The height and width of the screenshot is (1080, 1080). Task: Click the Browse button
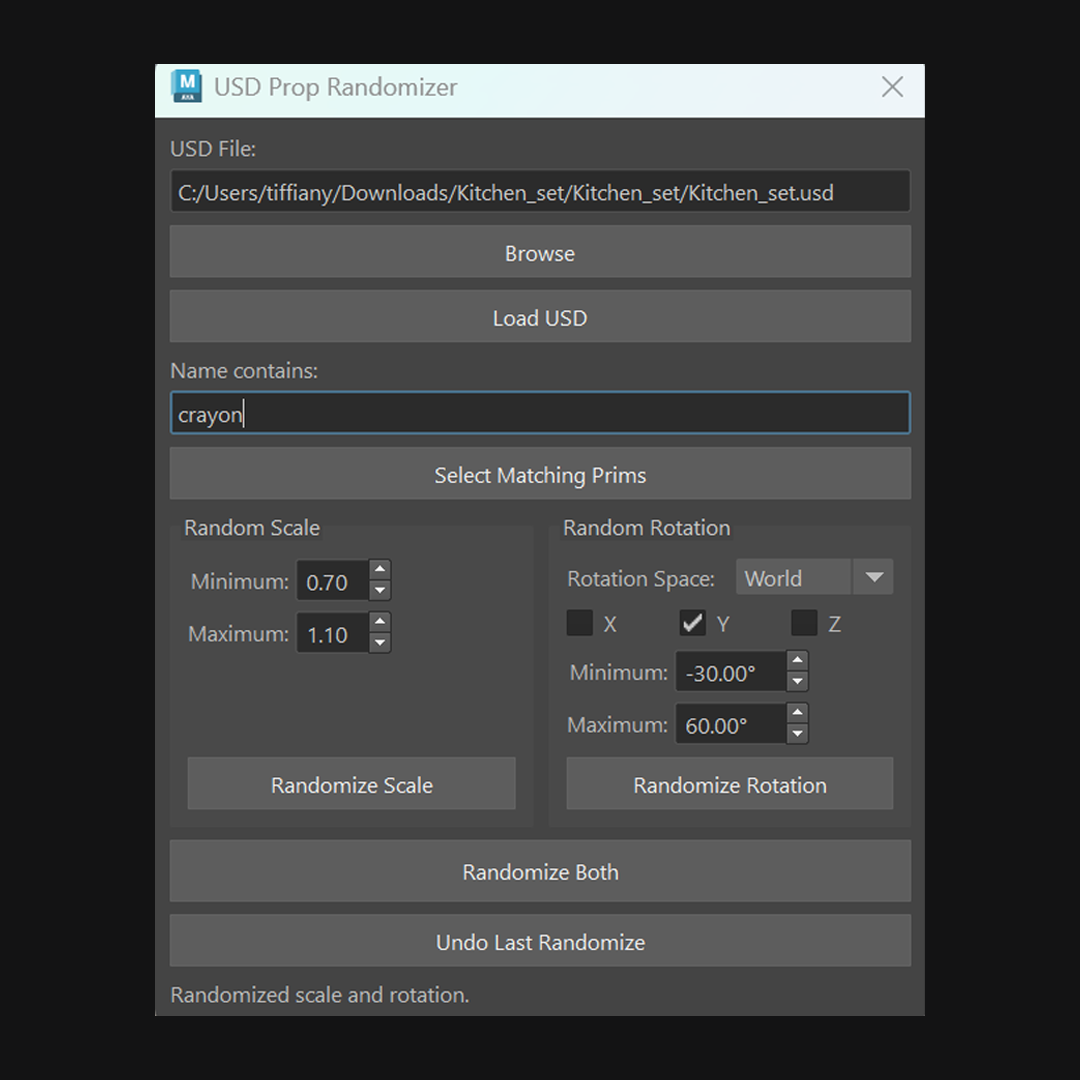[x=540, y=252]
